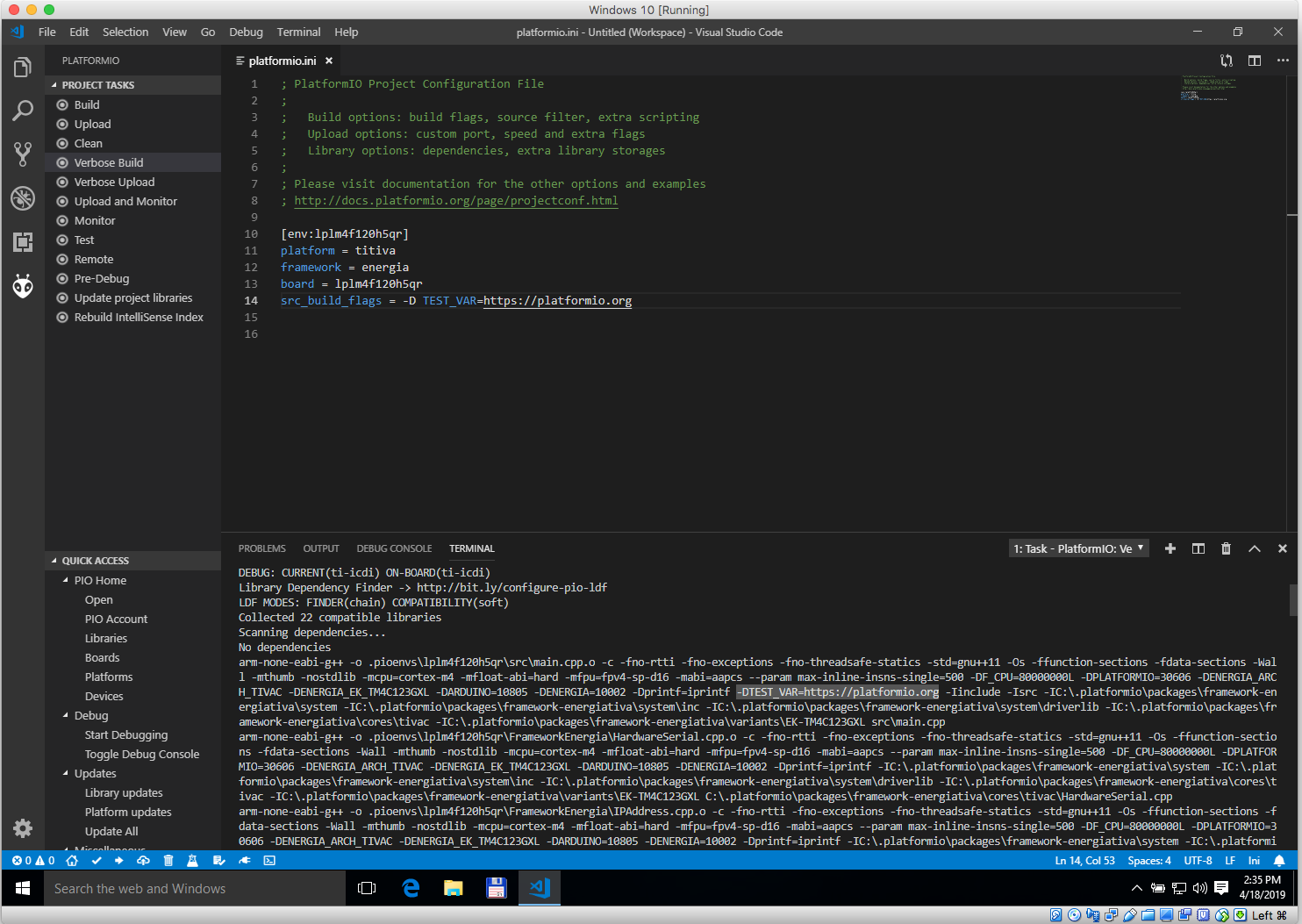Maximize the terminal panel with the chevron toggle
This screenshot has height=924, width=1302.
(1254, 548)
